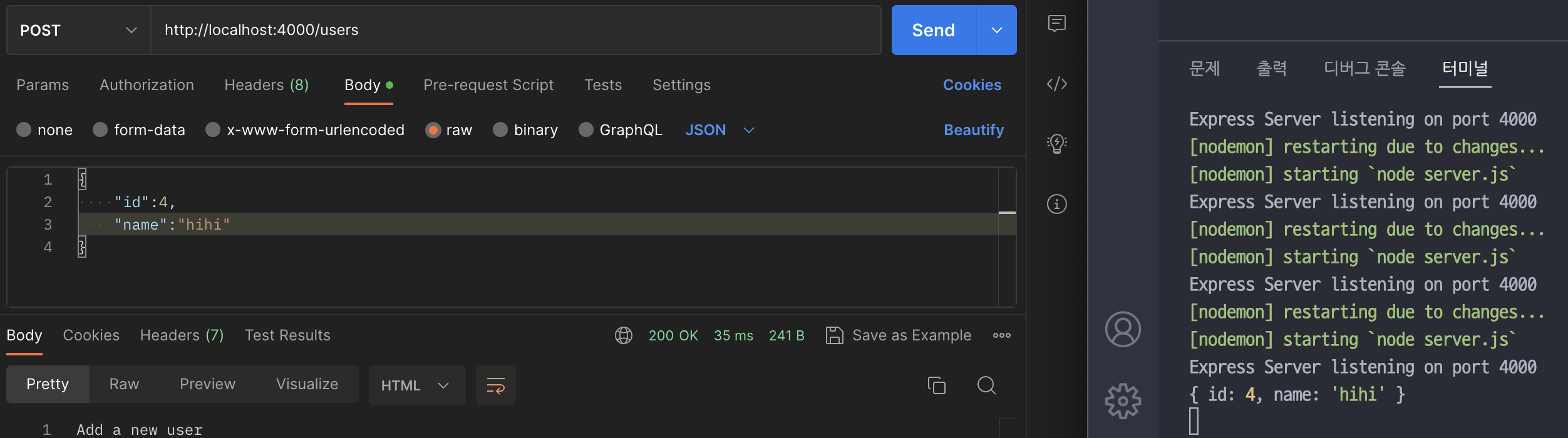1568x438 pixels.
Task: Open the VS Code manage gear icon
Action: tap(1123, 401)
